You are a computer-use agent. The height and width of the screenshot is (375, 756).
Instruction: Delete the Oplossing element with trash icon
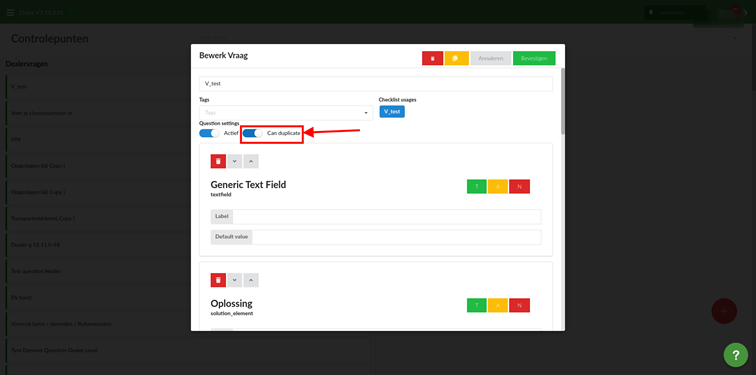coord(218,280)
